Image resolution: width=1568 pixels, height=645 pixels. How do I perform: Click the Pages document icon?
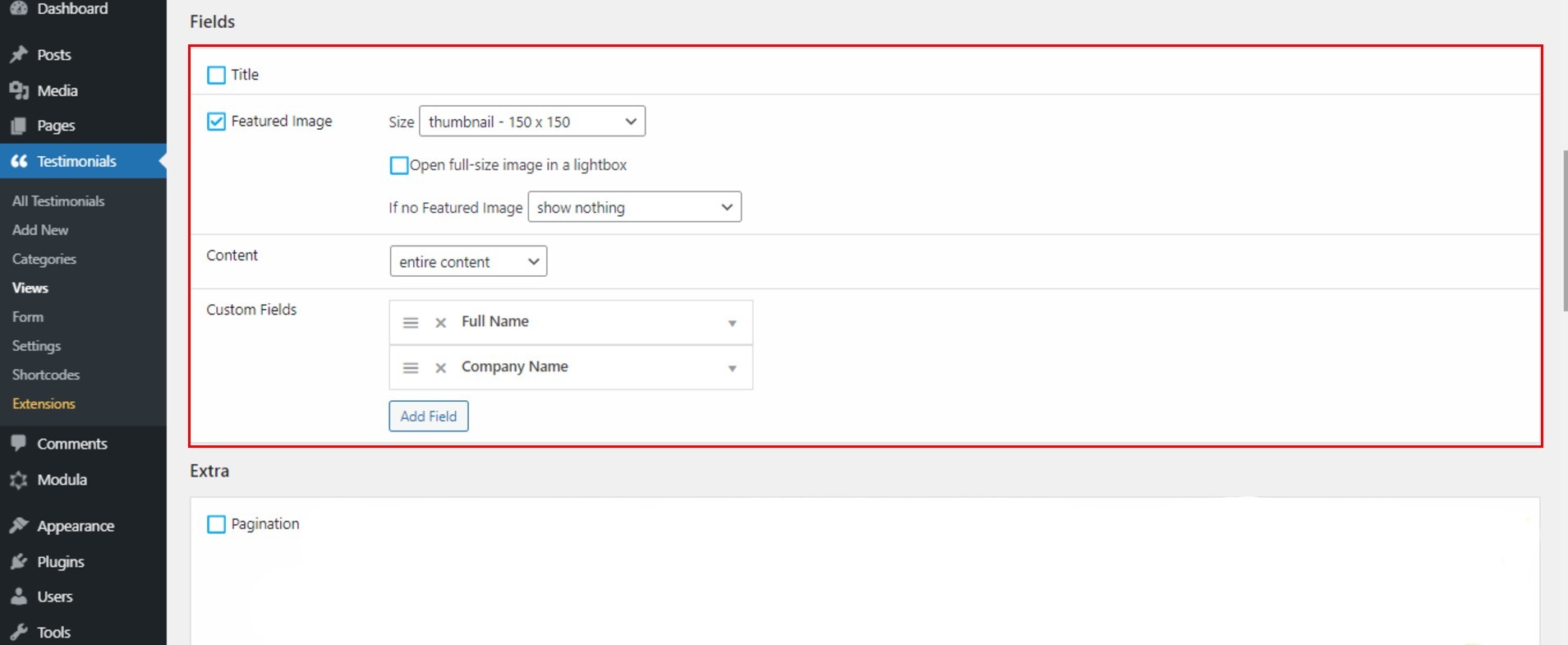[19, 126]
